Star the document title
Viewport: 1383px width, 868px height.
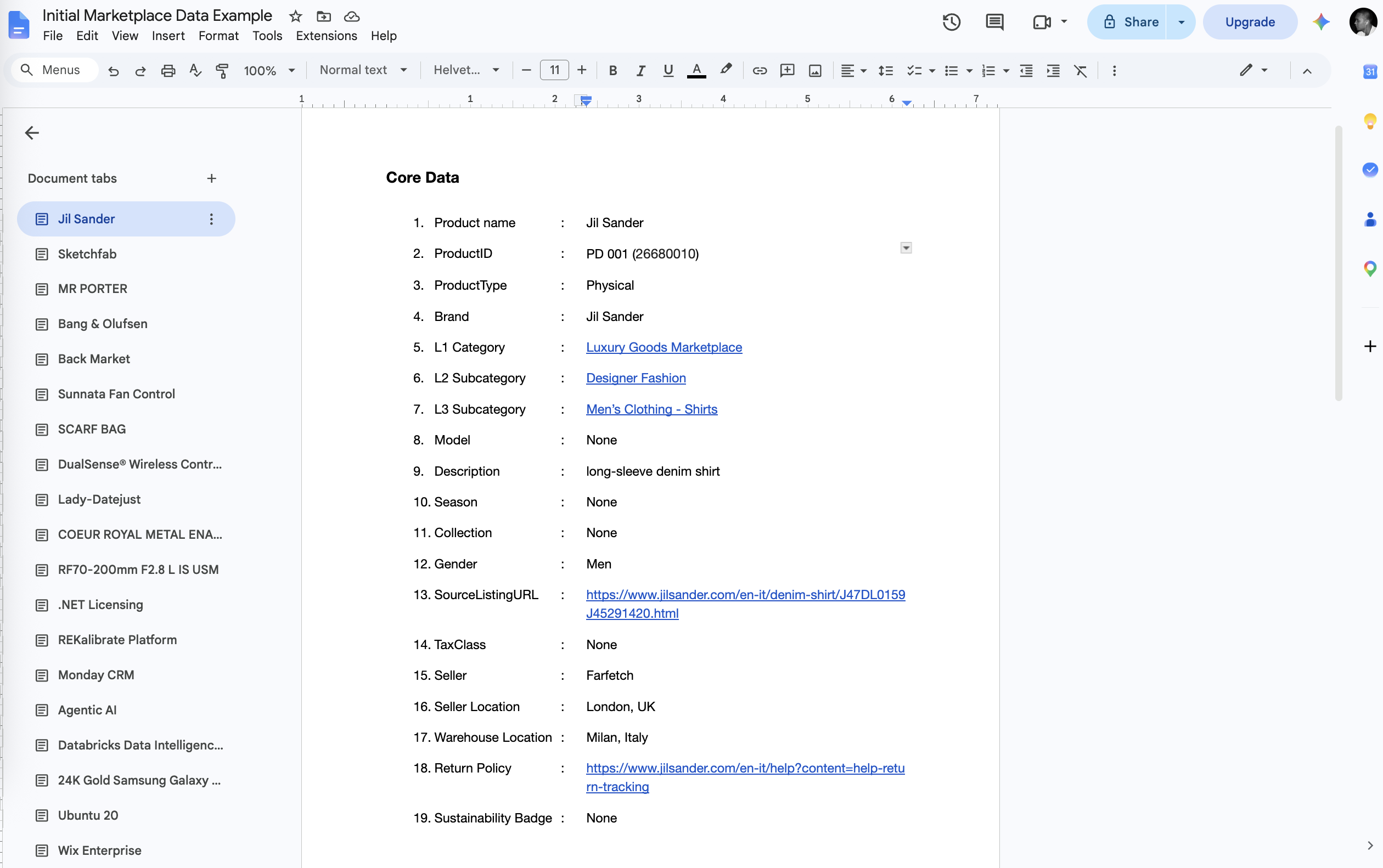296,16
